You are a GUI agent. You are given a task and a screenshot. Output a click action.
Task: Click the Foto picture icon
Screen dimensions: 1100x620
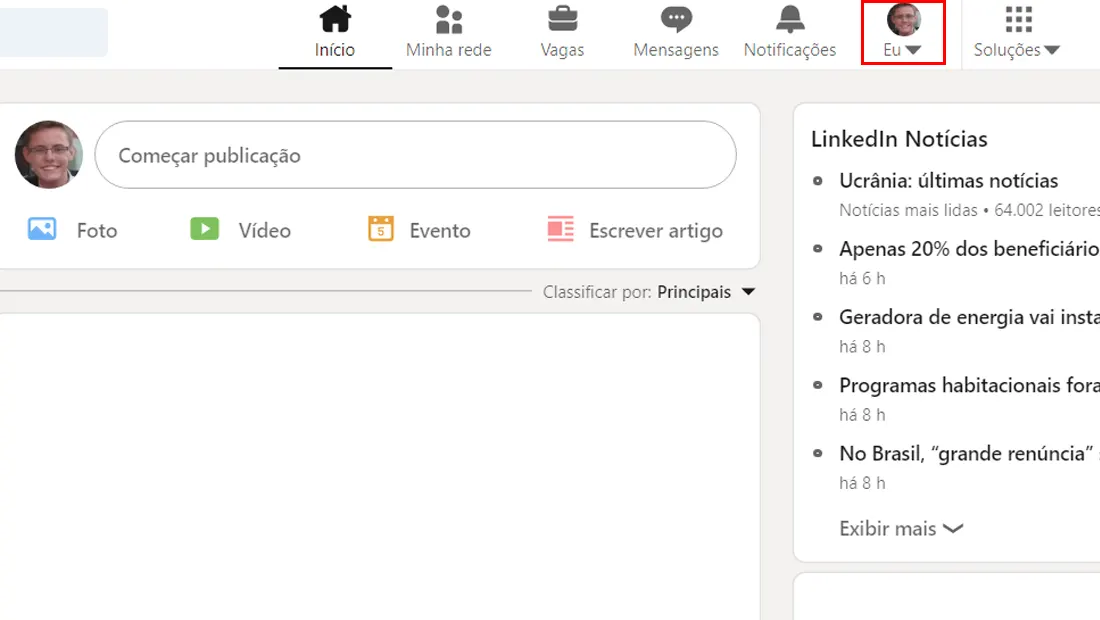(42, 229)
